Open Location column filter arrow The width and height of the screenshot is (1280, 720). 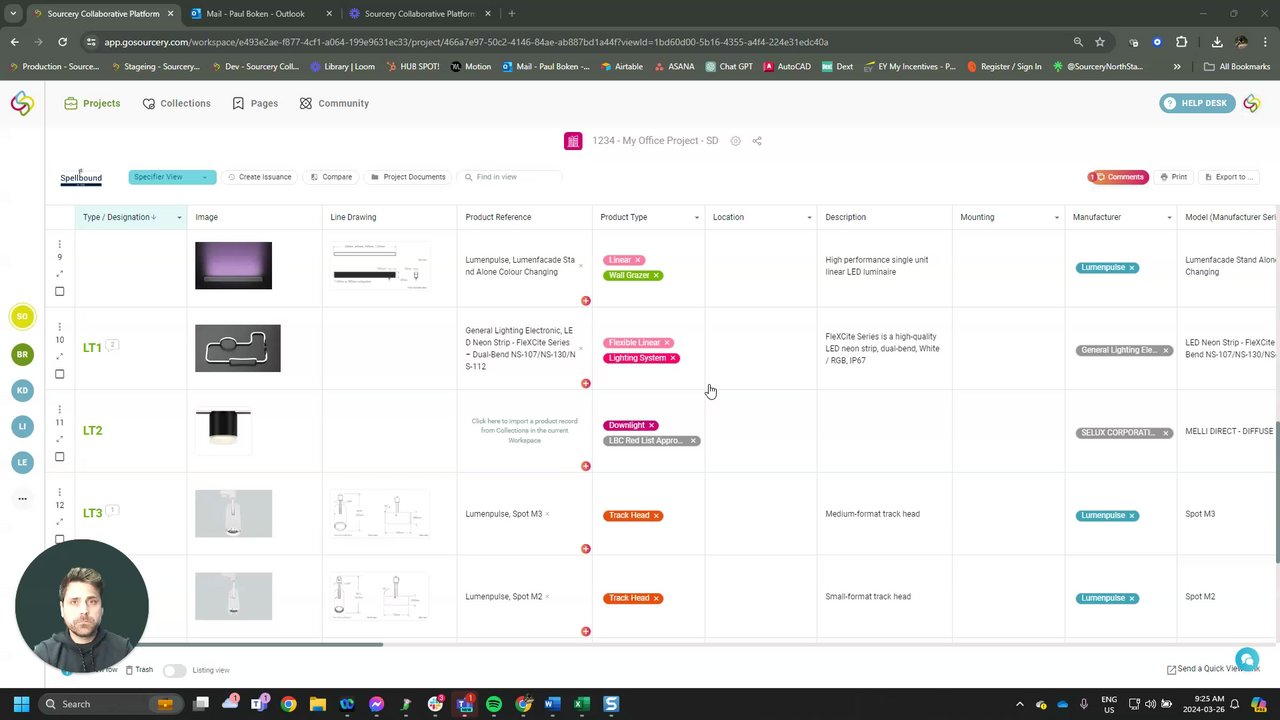(x=809, y=217)
